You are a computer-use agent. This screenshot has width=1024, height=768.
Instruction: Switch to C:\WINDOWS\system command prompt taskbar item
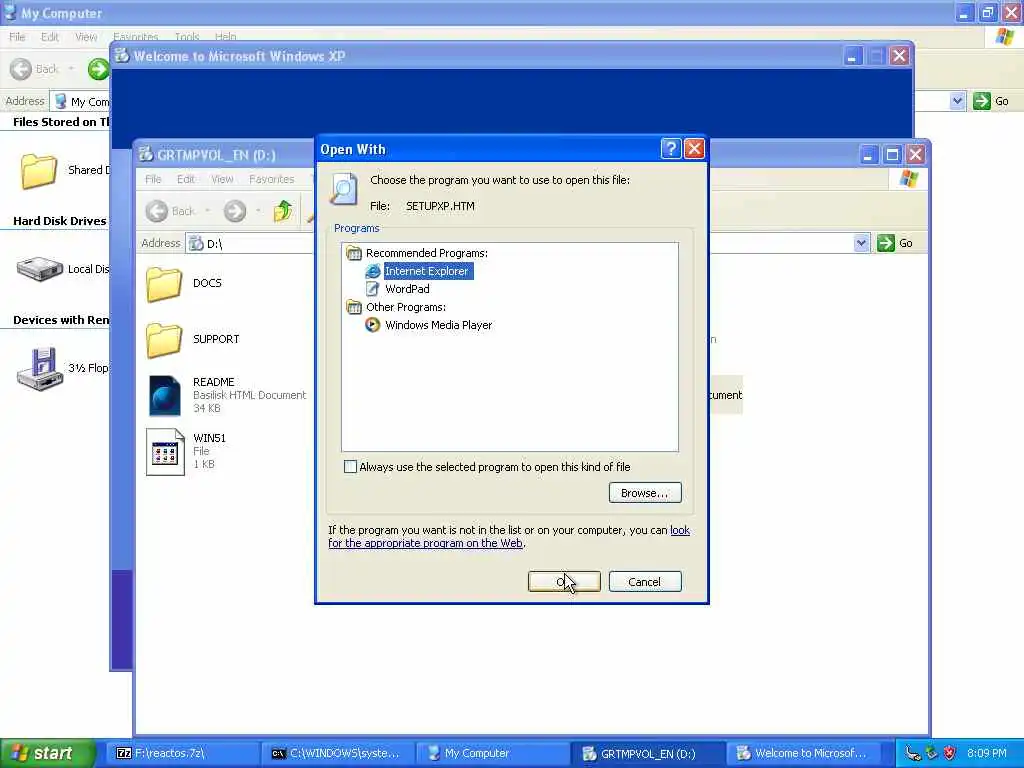[x=336, y=753]
